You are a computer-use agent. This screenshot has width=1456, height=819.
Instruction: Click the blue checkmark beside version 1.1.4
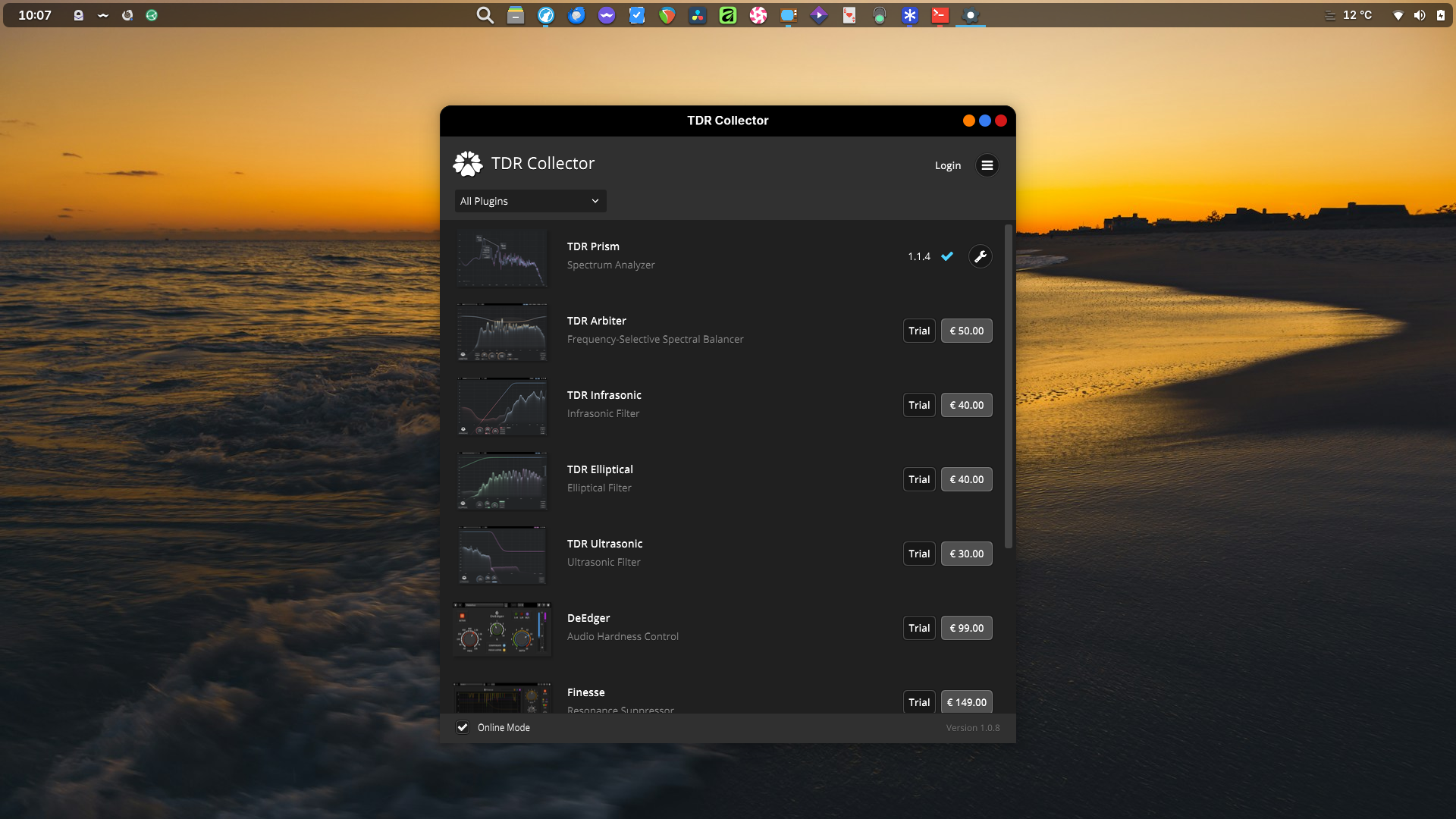coord(947,256)
